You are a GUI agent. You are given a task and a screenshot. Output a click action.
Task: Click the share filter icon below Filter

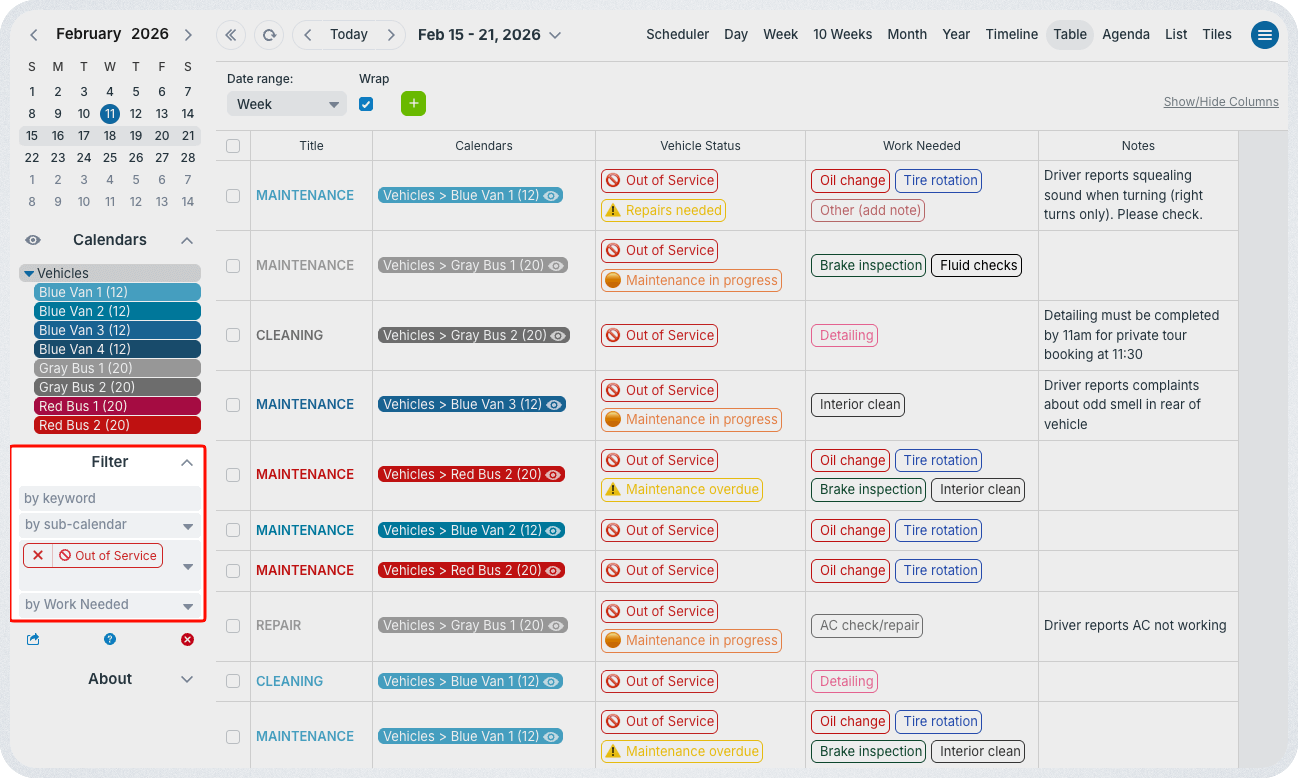(x=33, y=639)
